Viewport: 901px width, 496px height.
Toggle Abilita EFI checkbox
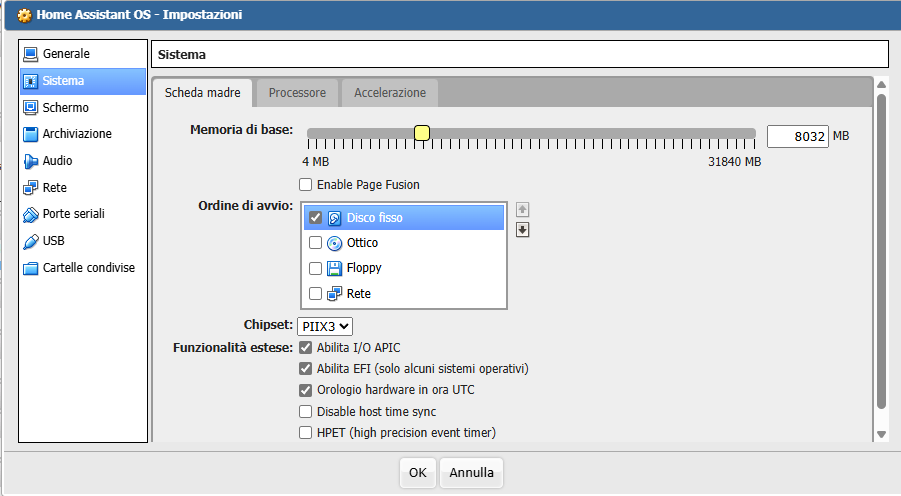[x=306, y=368]
